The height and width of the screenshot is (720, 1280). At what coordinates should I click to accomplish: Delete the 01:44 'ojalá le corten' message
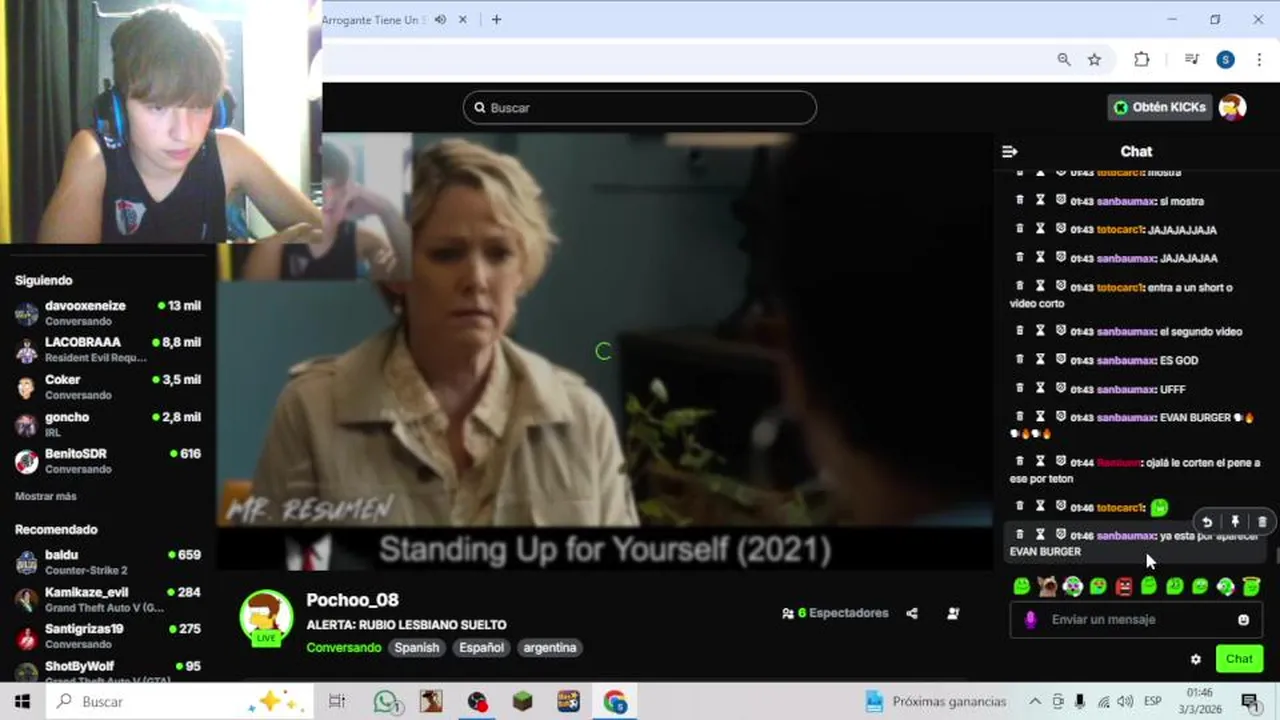click(1019, 461)
